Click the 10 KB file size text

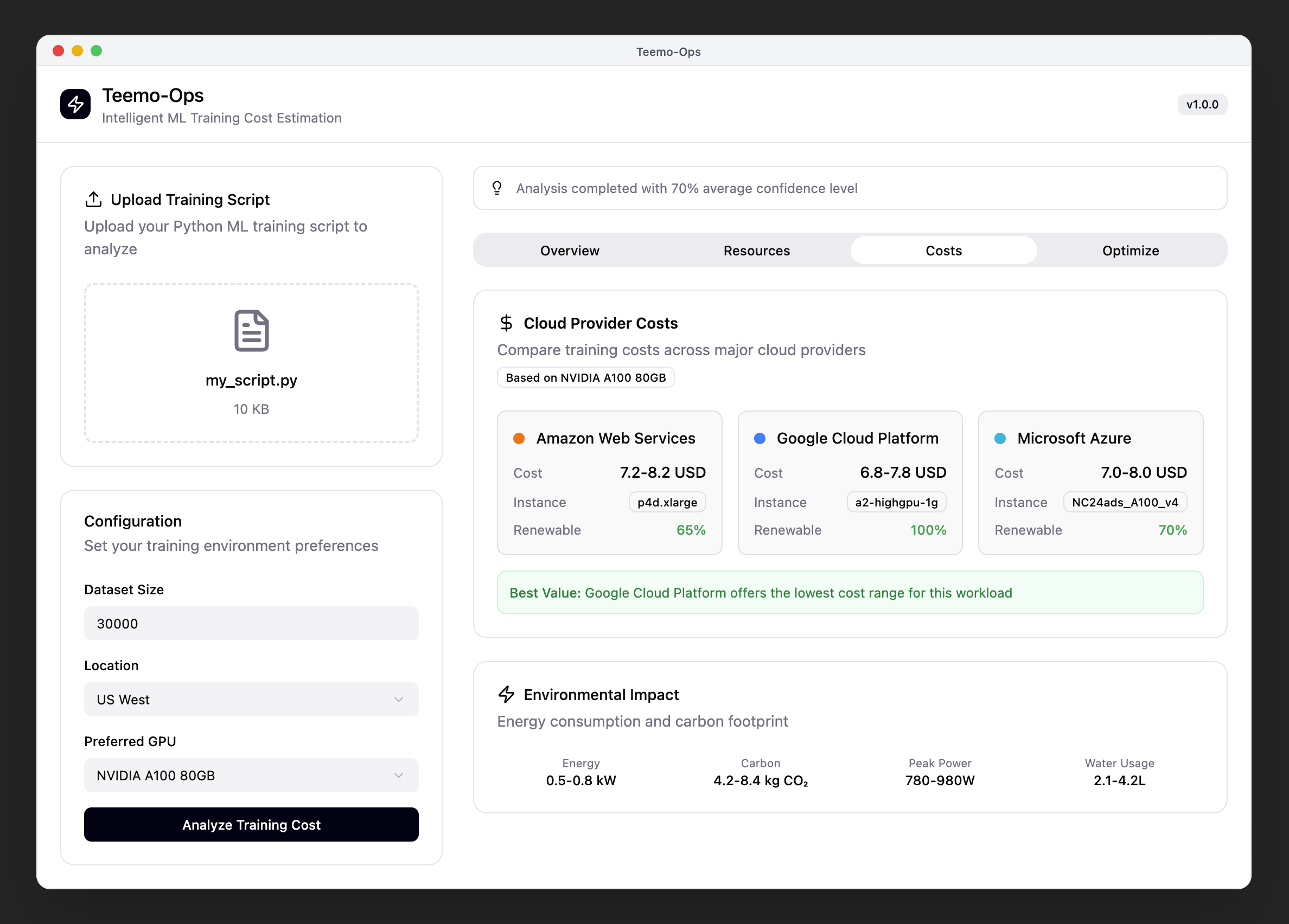(x=251, y=409)
